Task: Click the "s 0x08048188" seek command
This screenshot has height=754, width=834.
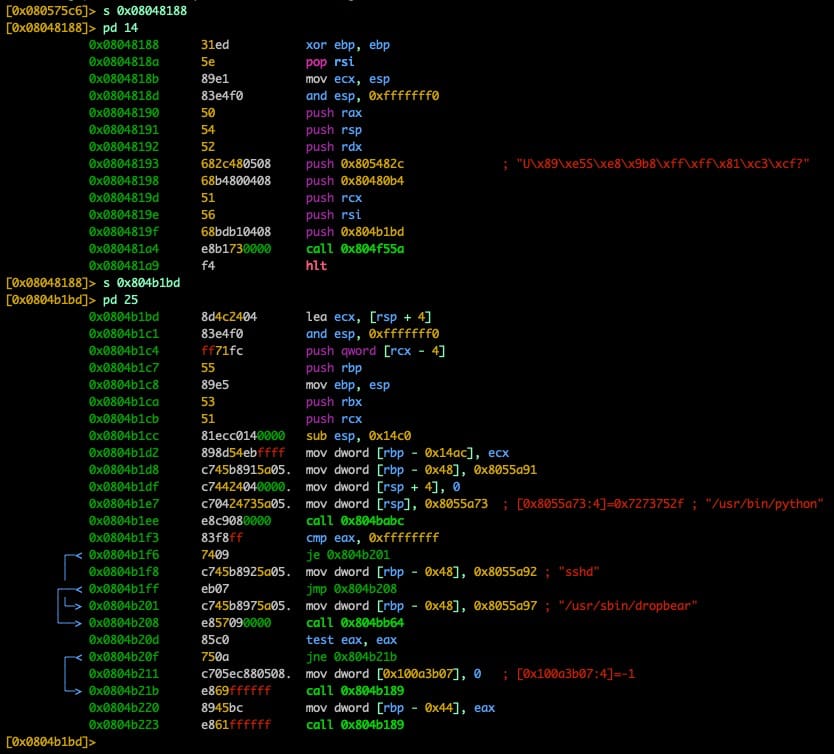Action: tap(145, 10)
